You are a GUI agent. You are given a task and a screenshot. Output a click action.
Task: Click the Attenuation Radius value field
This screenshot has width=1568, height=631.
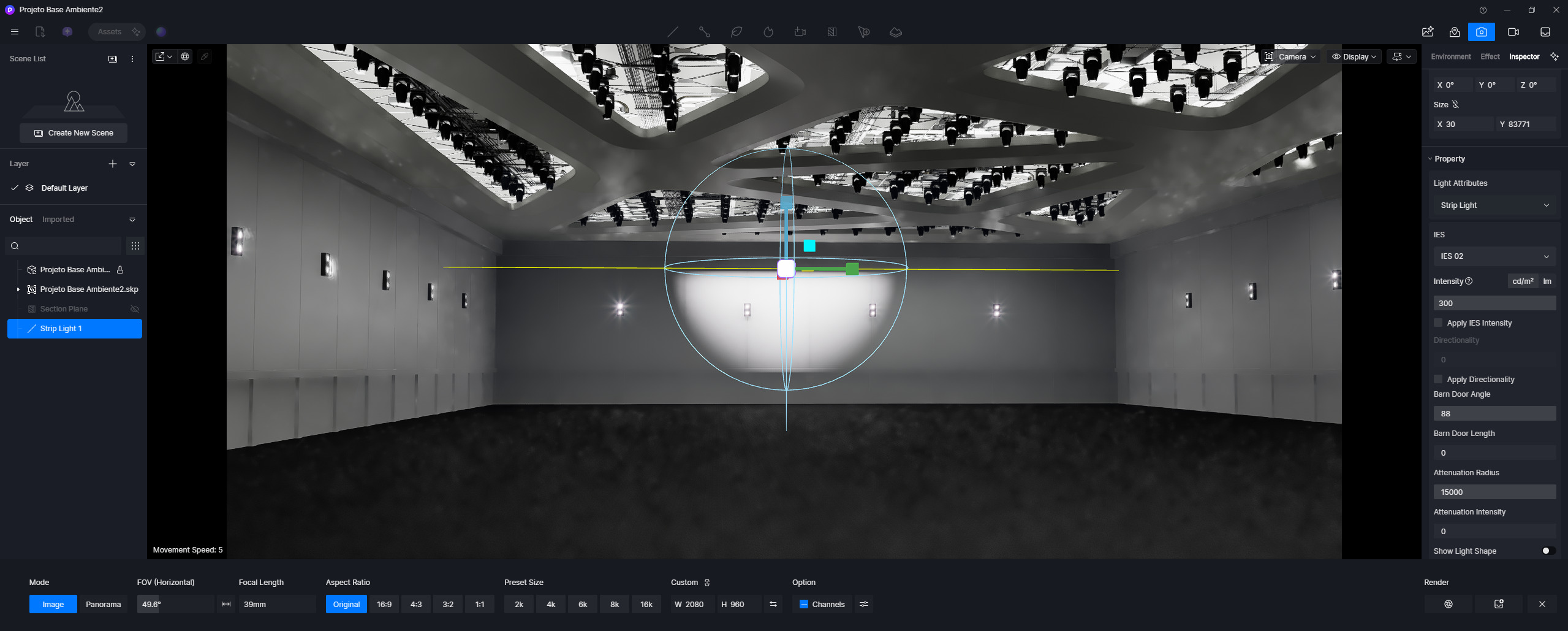click(1494, 492)
